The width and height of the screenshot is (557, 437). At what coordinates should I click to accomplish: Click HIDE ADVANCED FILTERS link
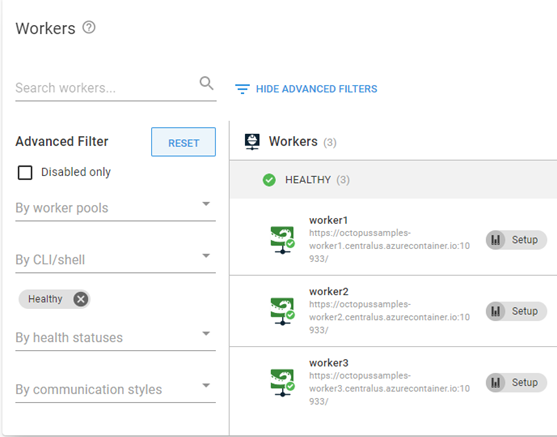point(317,89)
